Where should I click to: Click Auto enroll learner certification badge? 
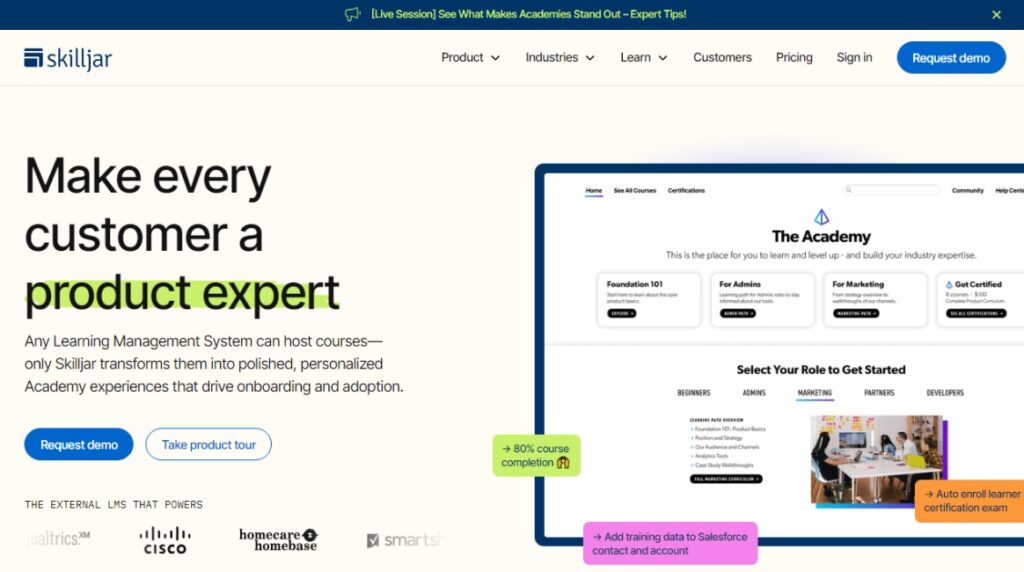970,501
